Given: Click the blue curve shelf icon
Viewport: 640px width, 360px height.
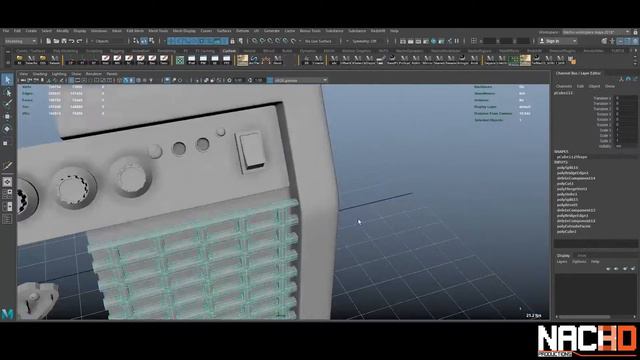Looking at the screenshot, I should (x=254, y=60).
